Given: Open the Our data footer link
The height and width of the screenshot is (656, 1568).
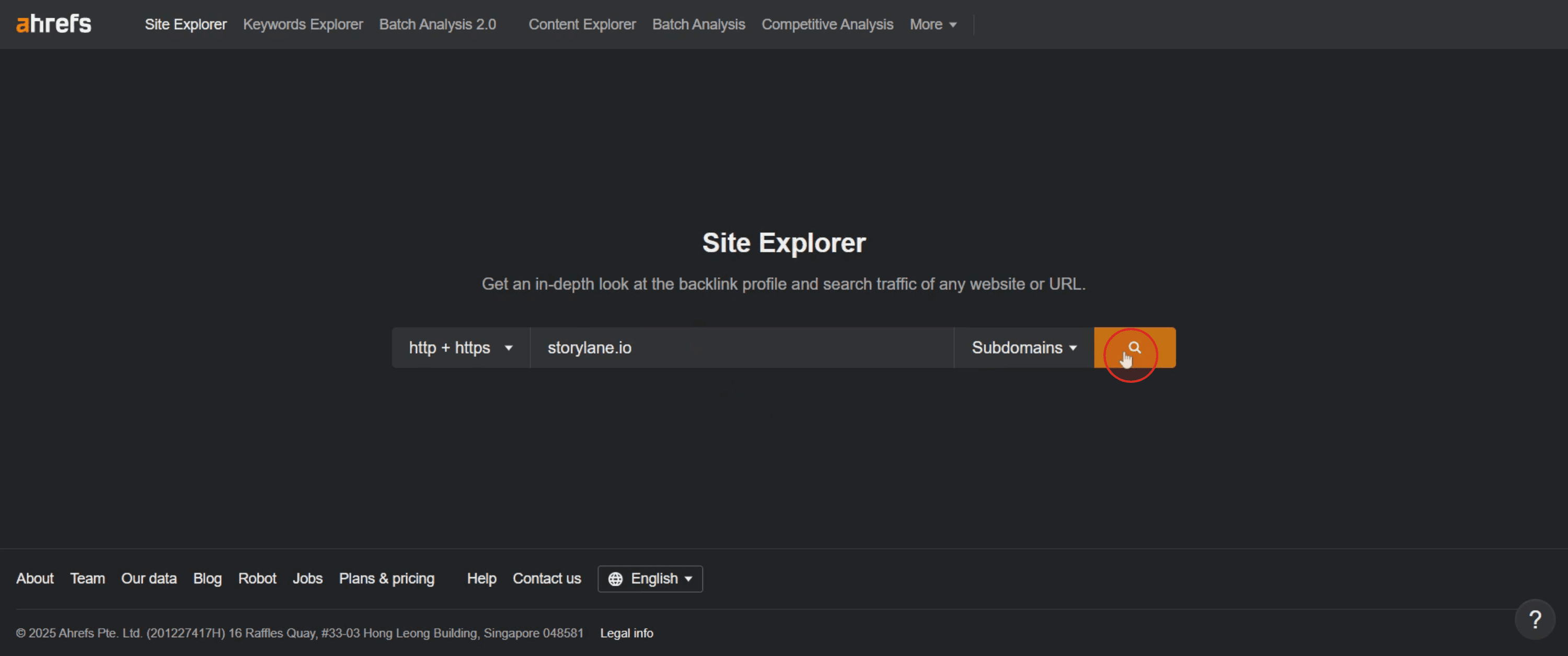Looking at the screenshot, I should [148, 579].
